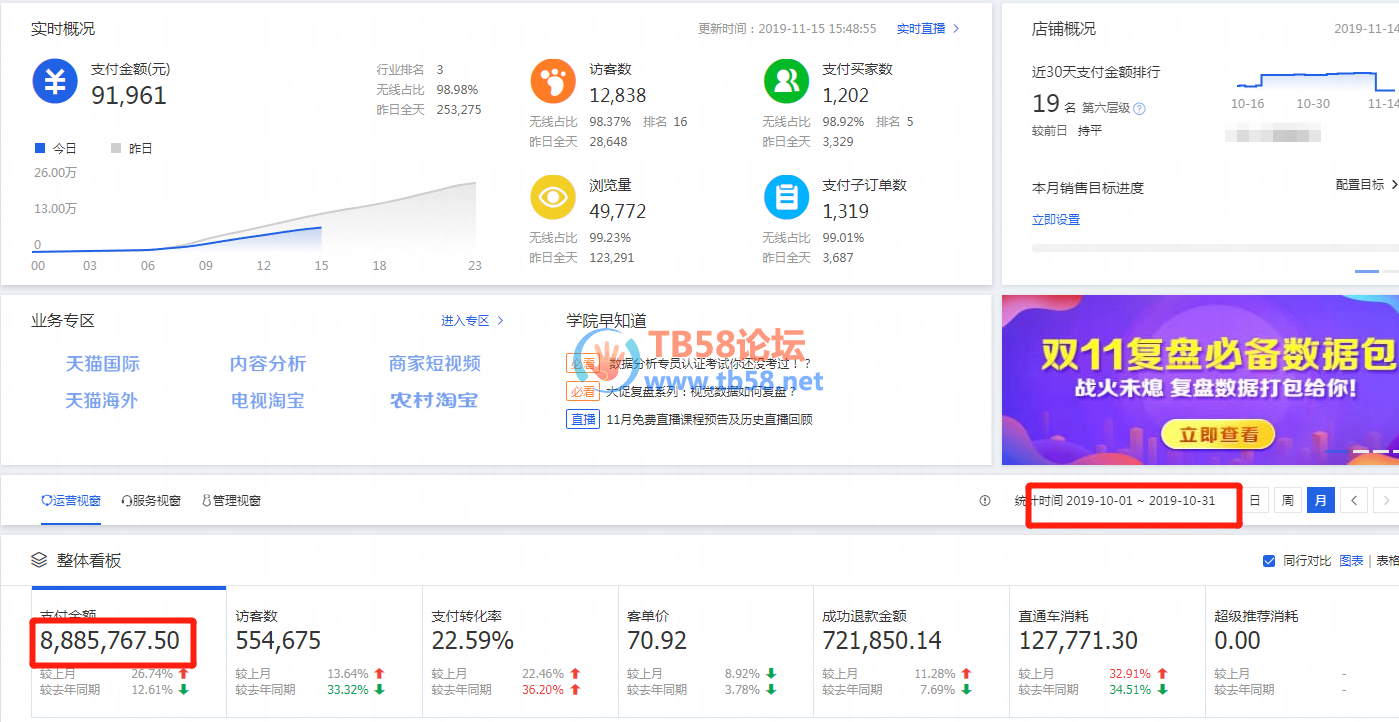The height and width of the screenshot is (722, 1399).
Task: Select the 访客数 metric card showing 554,675
Action: coord(325,651)
